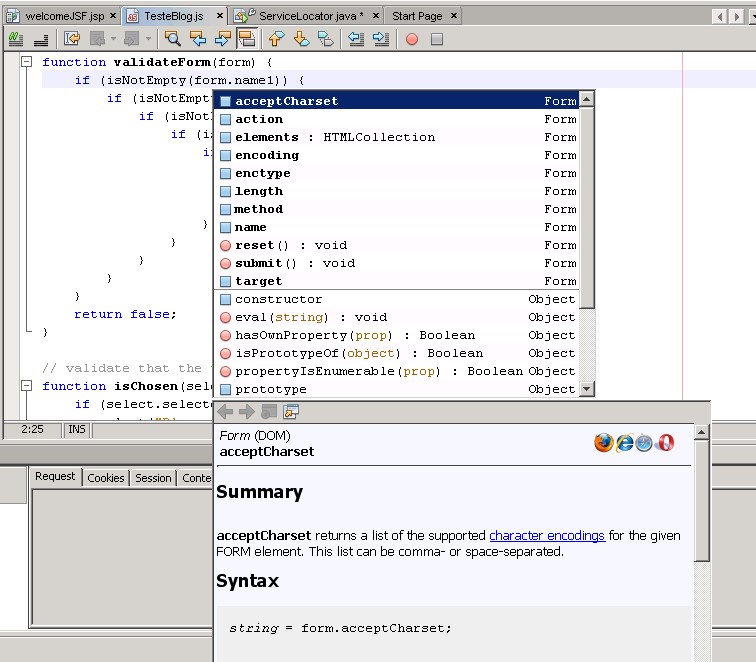Choose action completion item

397,119
